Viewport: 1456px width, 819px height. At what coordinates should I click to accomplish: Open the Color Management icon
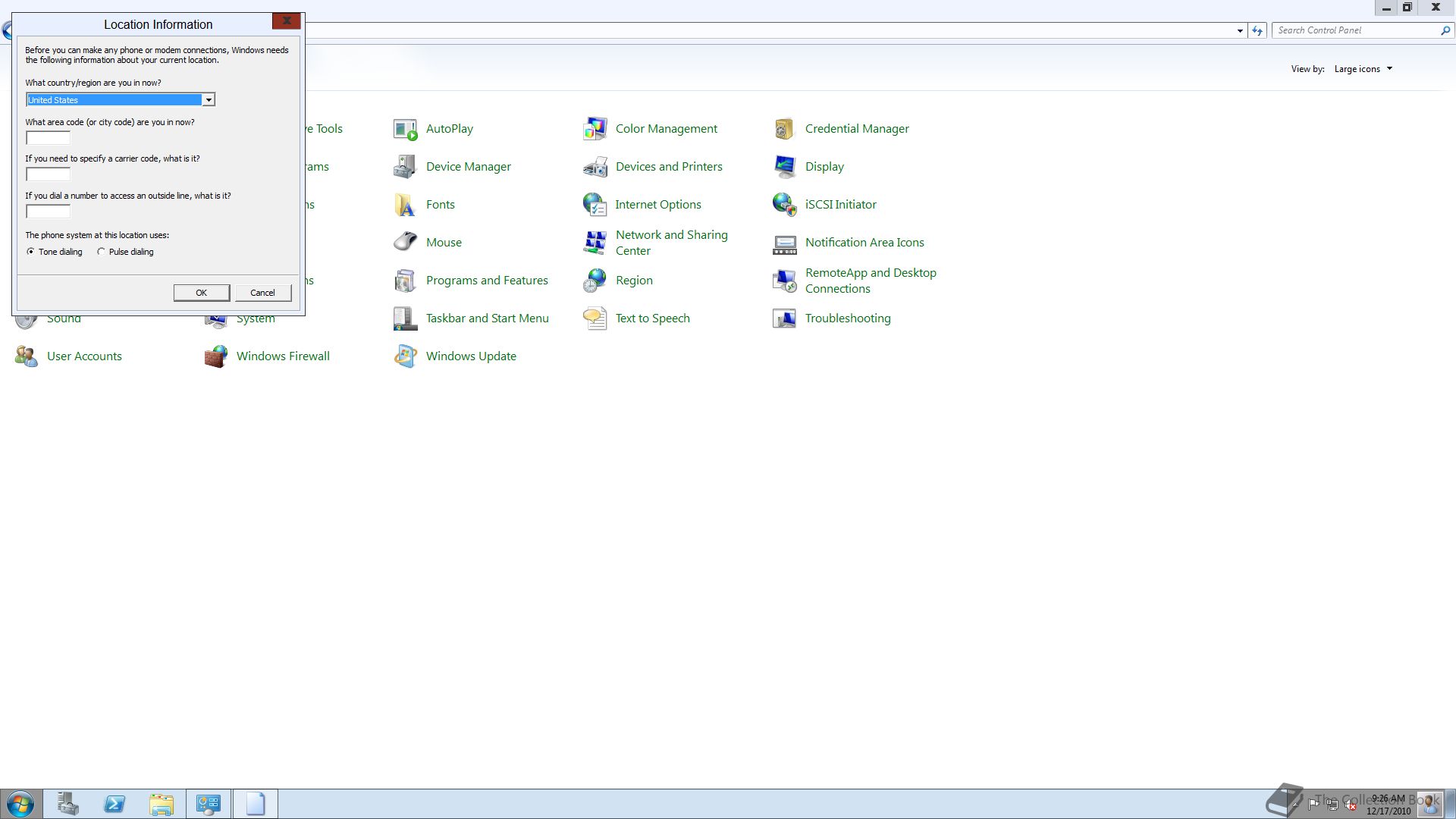(x=595, y=129)
